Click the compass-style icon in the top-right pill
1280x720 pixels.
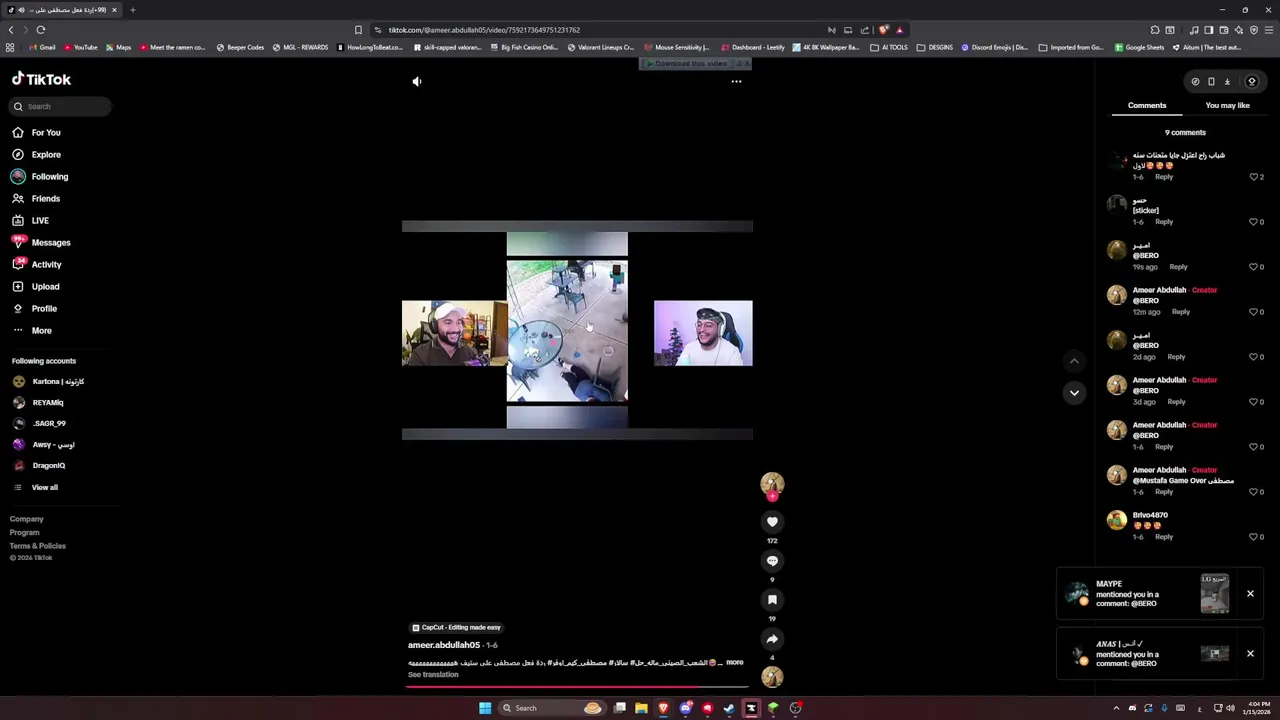click(1195, 82)
